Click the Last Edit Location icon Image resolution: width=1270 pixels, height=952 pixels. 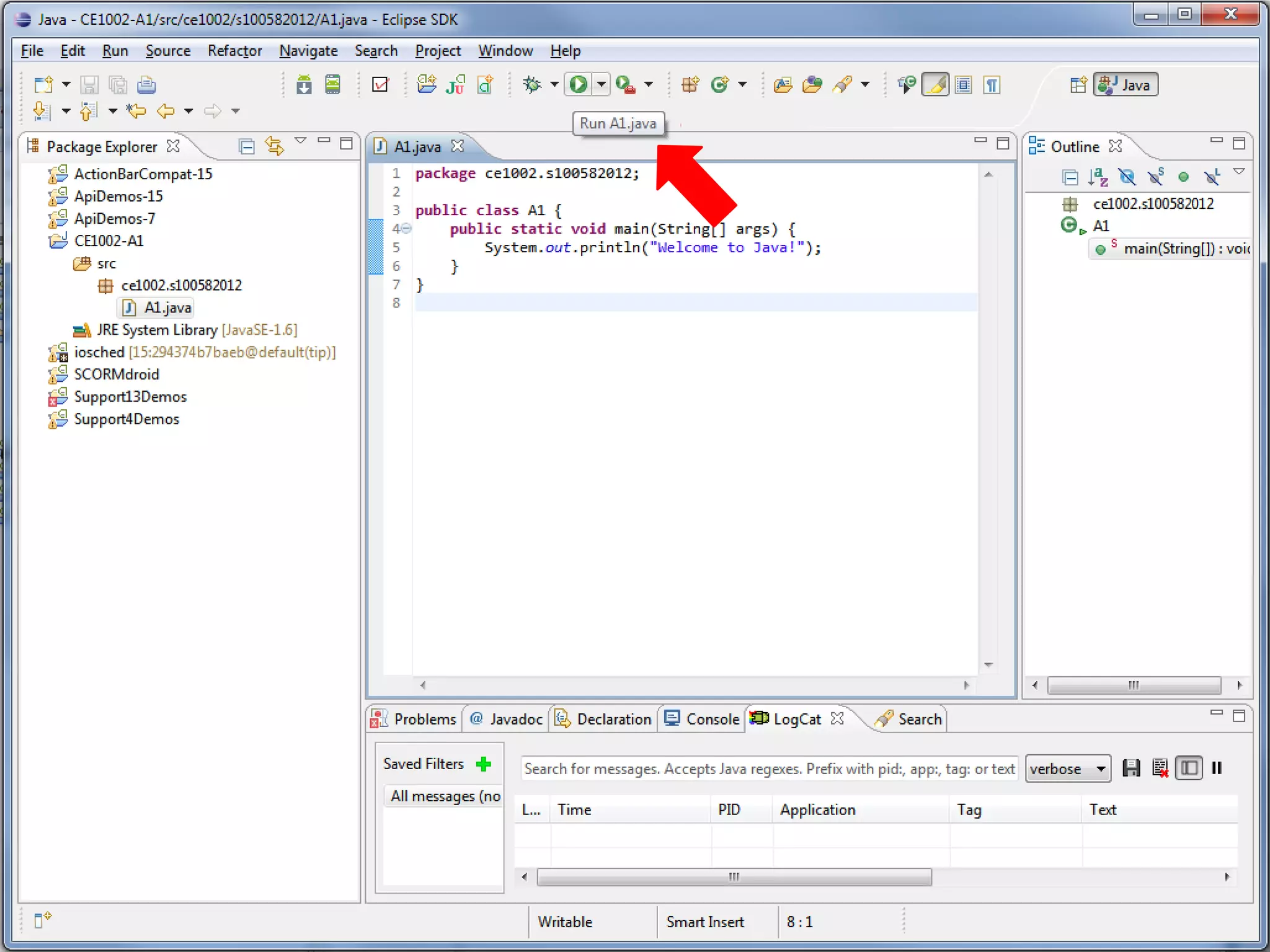[136, 111]
